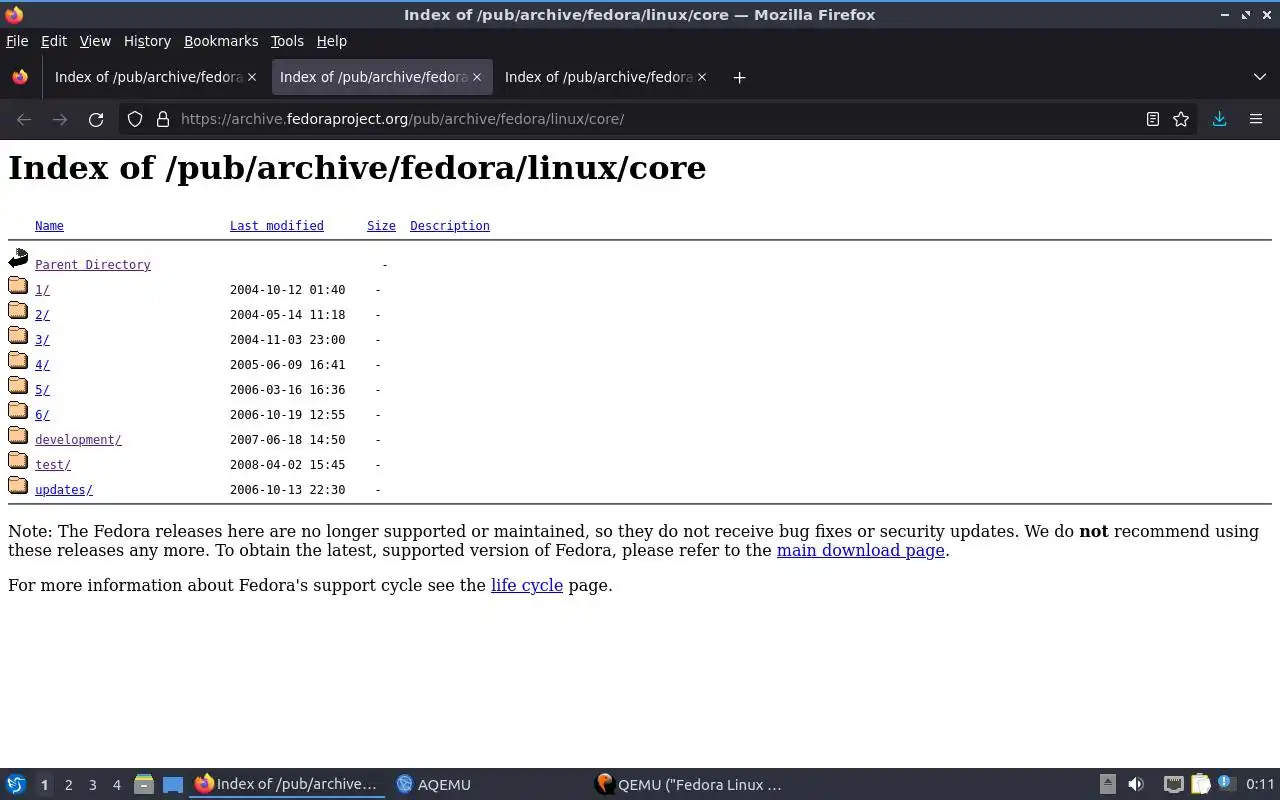Open the 5/ directory link

click(42, 390)
